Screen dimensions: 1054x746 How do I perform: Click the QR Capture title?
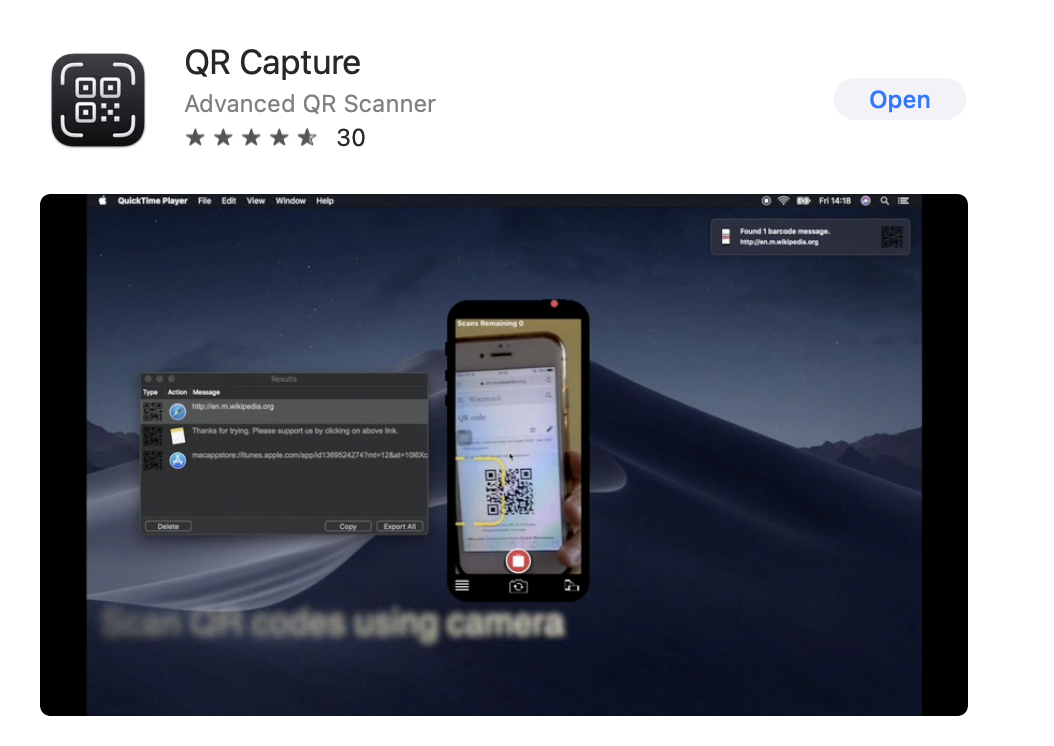click(272, 63)
